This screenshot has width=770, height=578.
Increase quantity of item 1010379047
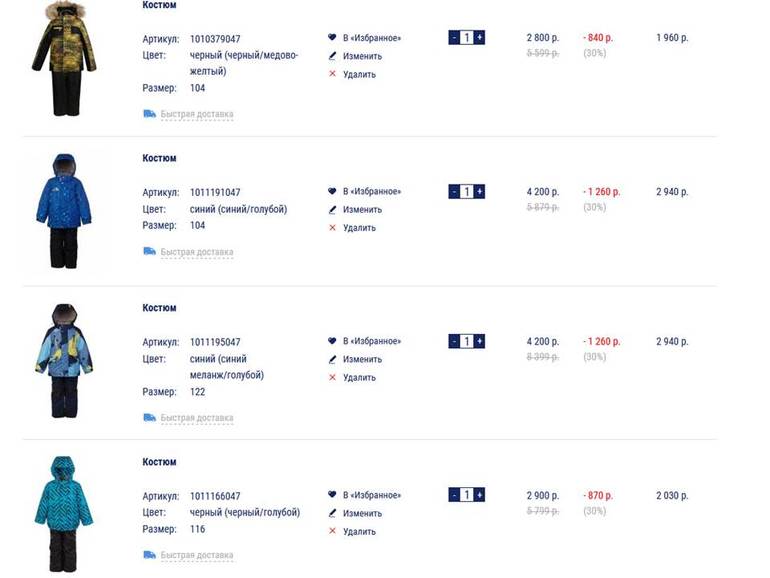(480, 38)
